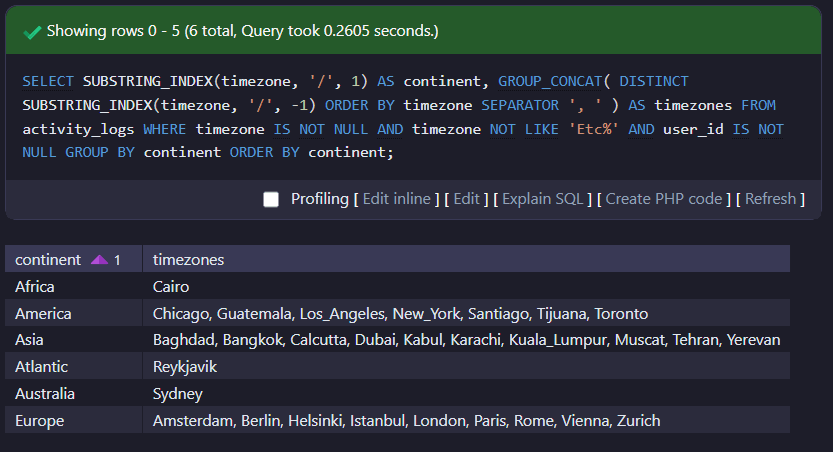Select the Africa continent cell
This screenshot has height=452, width=833.
pyautogui.click(x=74, y=286)
